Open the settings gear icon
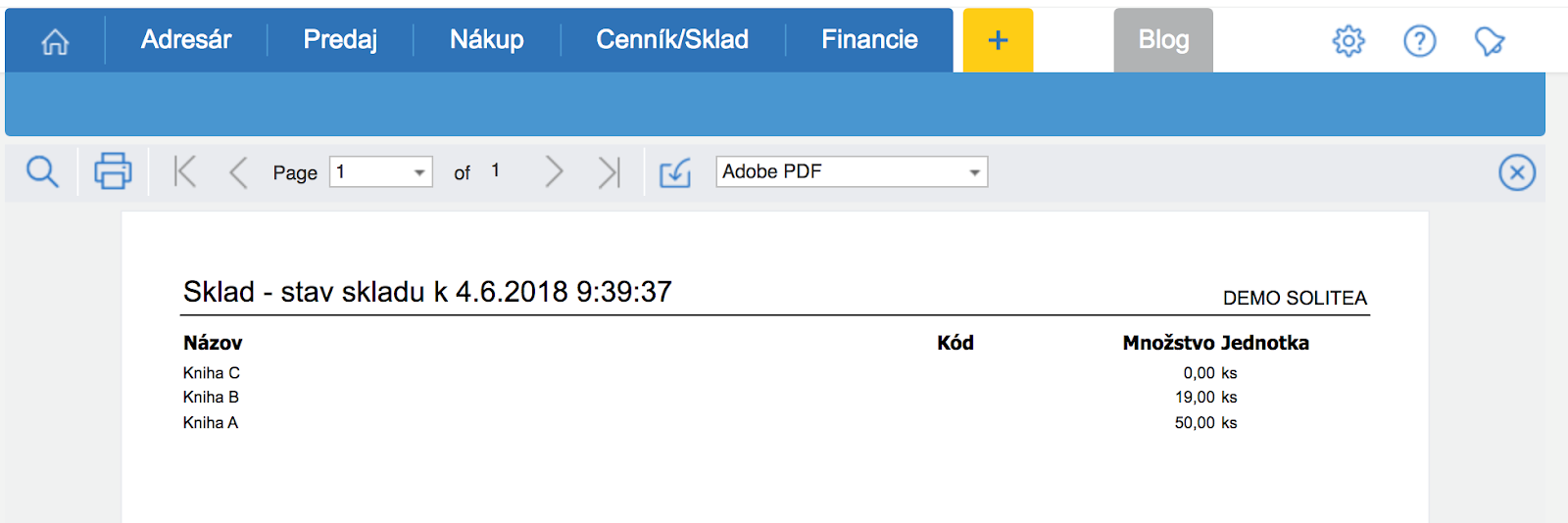Image resolution: width=1568 pixels, height=523 pixels. tap(1348, 41)
